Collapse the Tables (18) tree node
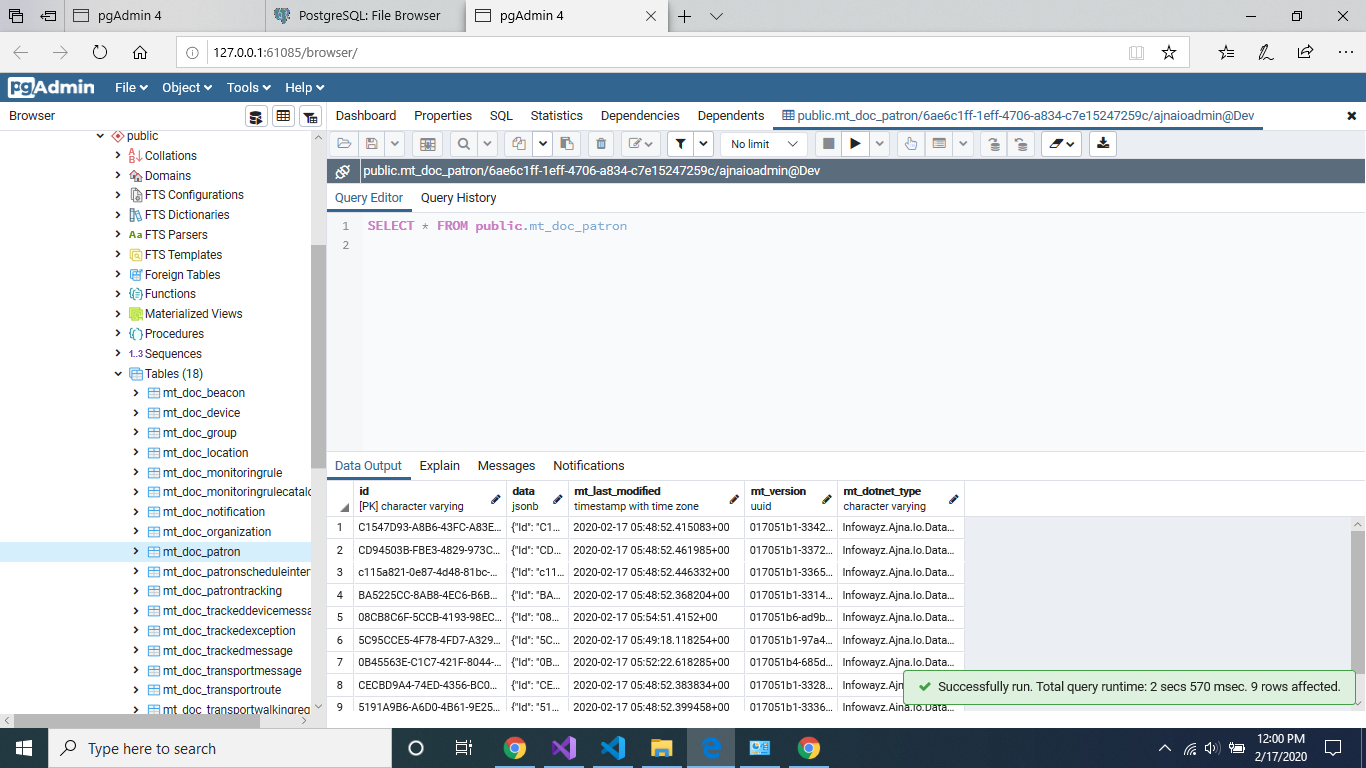 (x=119, y=374)
